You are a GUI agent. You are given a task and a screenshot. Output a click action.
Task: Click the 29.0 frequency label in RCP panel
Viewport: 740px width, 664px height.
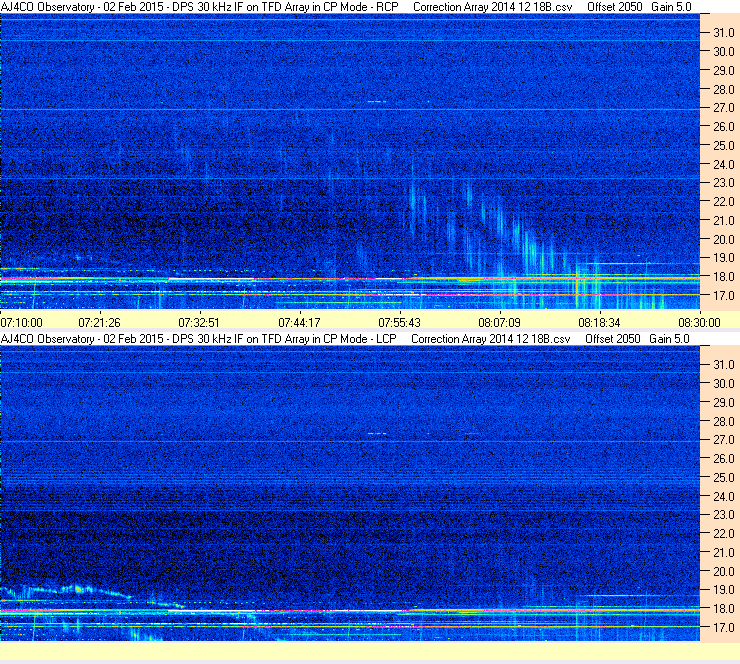coord(723,71)
